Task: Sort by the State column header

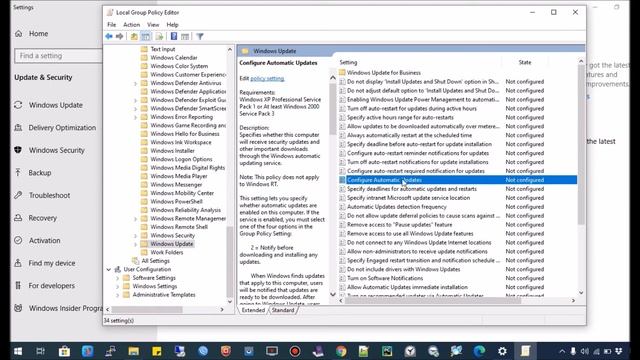Action: [x=524, y=62]
